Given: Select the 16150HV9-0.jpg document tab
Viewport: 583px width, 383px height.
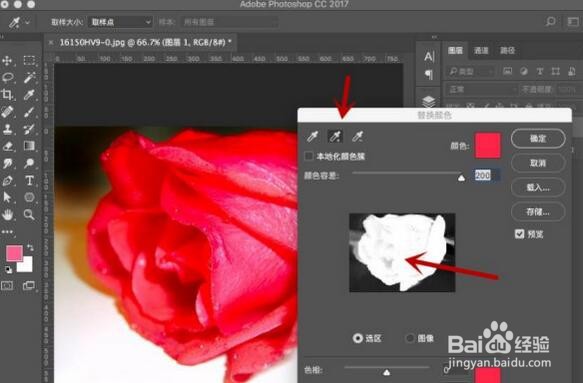Looking at the screenshot, I should click(145, 42).
